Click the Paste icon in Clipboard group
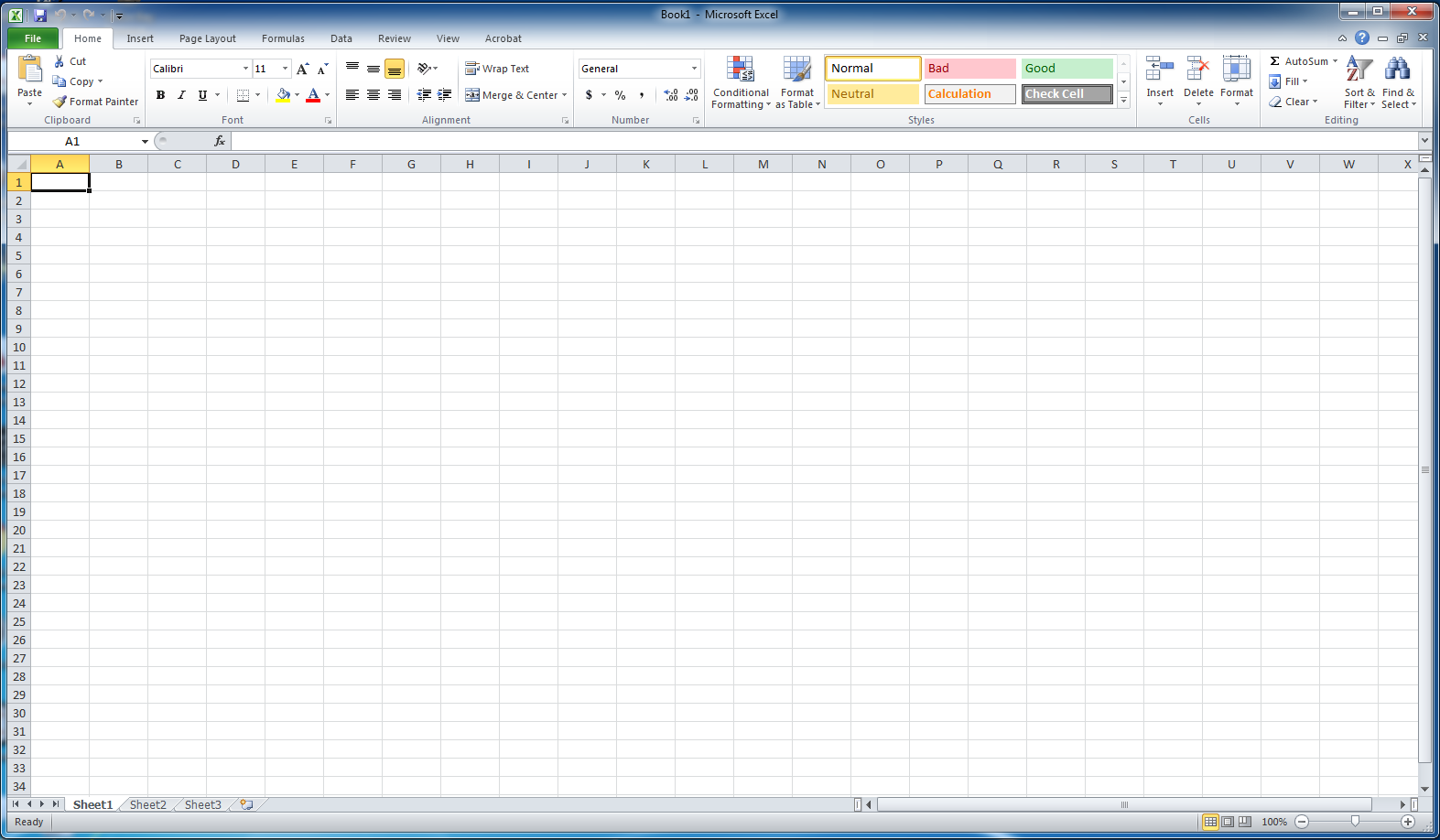This screenshot has height=840, width=1440. point(29,70)
